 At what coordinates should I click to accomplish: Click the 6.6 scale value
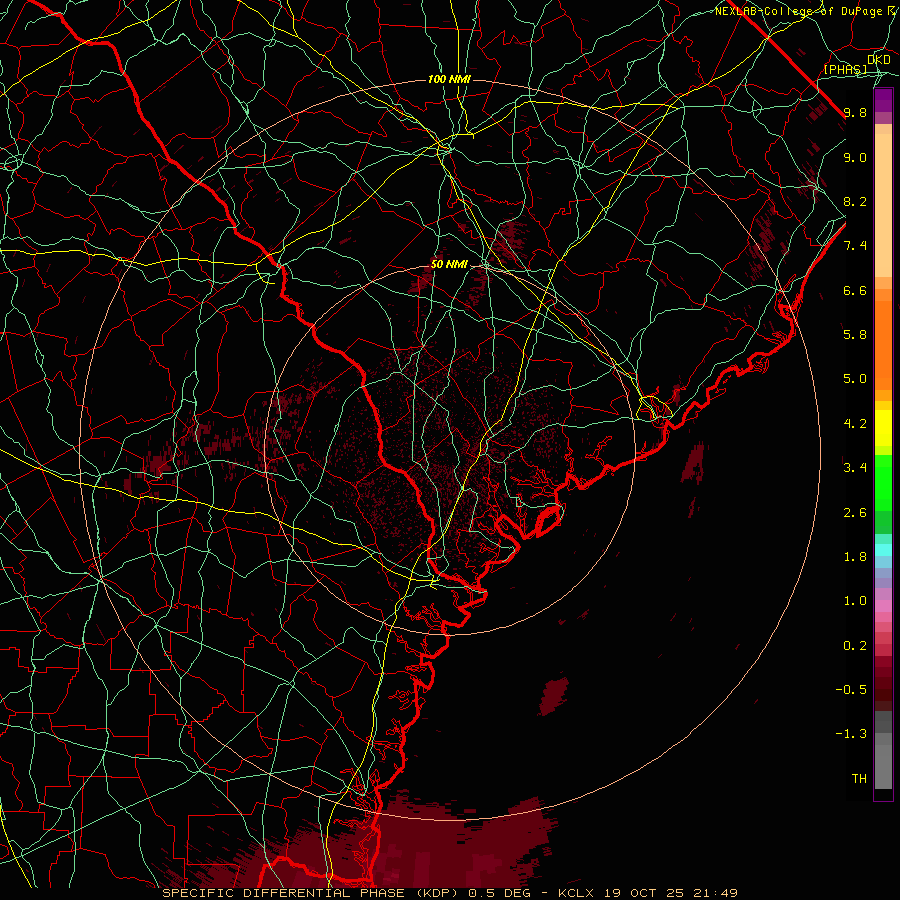855,290
